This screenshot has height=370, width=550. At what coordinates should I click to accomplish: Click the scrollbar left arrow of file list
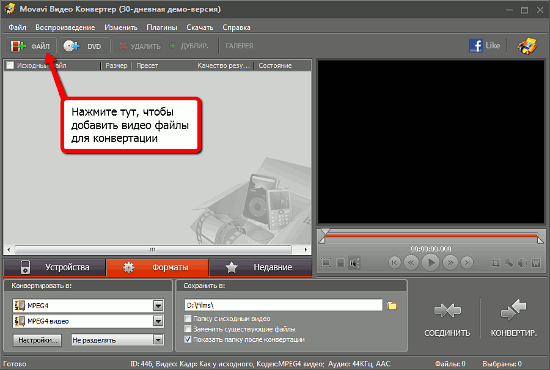point(9,250)
